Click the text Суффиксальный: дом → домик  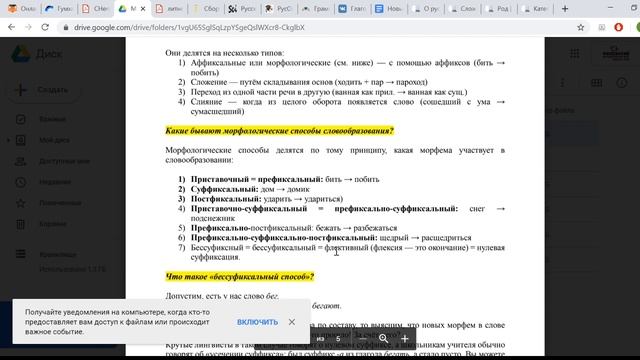click(250, 189)
